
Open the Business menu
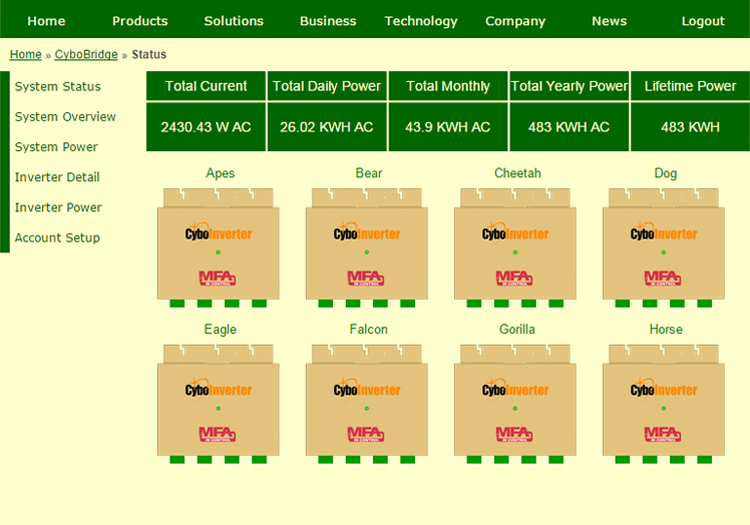tap(328, 21)
